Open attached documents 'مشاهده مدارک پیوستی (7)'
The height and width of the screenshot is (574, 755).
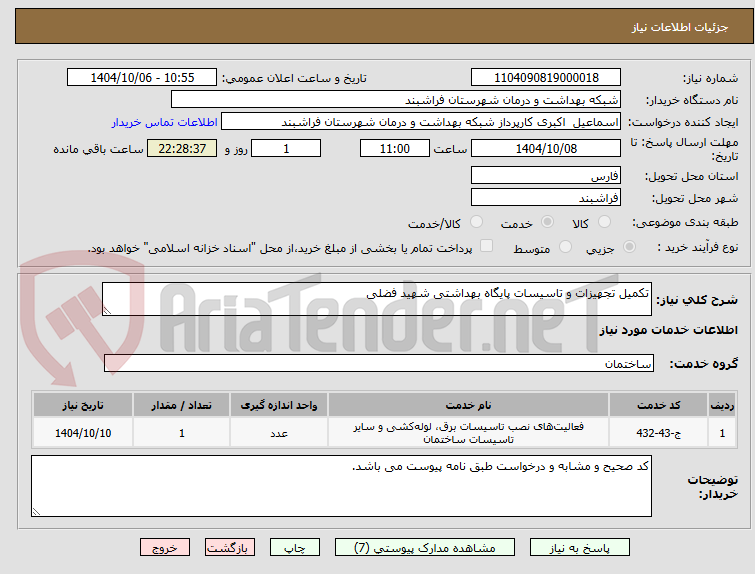(x=425, y=548)
